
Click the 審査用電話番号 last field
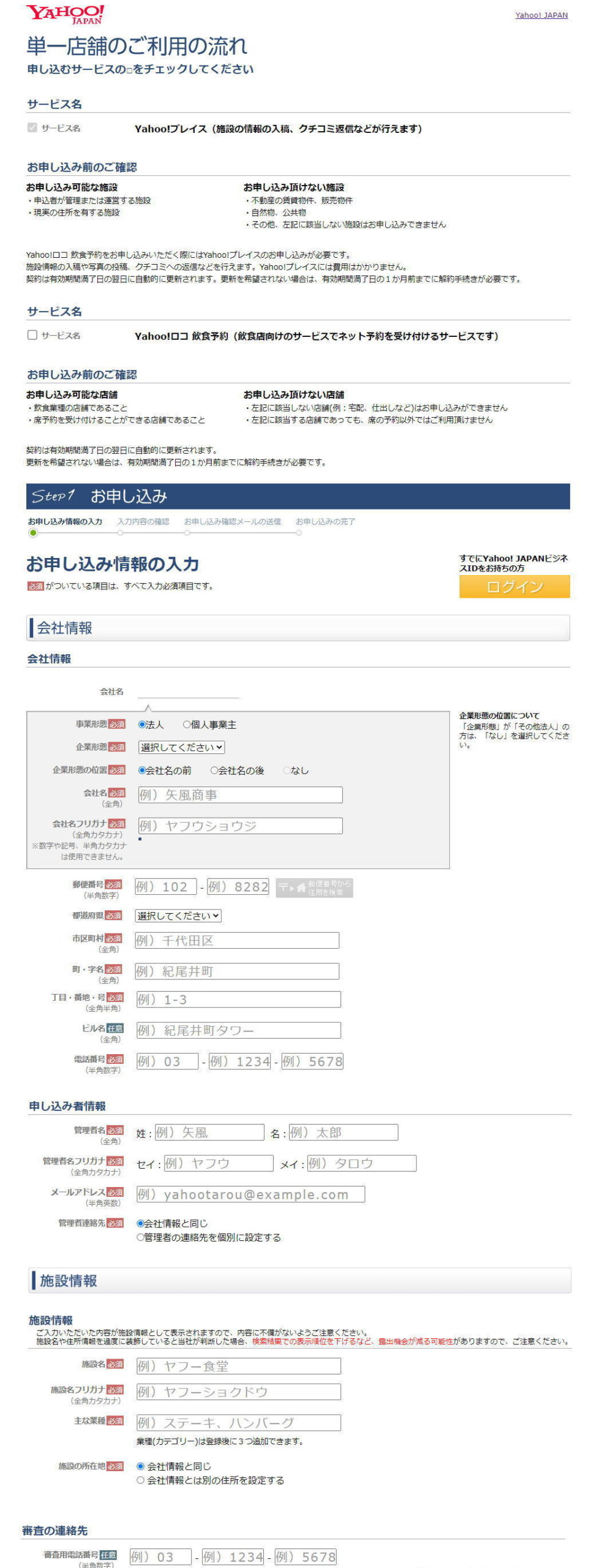(306, 1556)
